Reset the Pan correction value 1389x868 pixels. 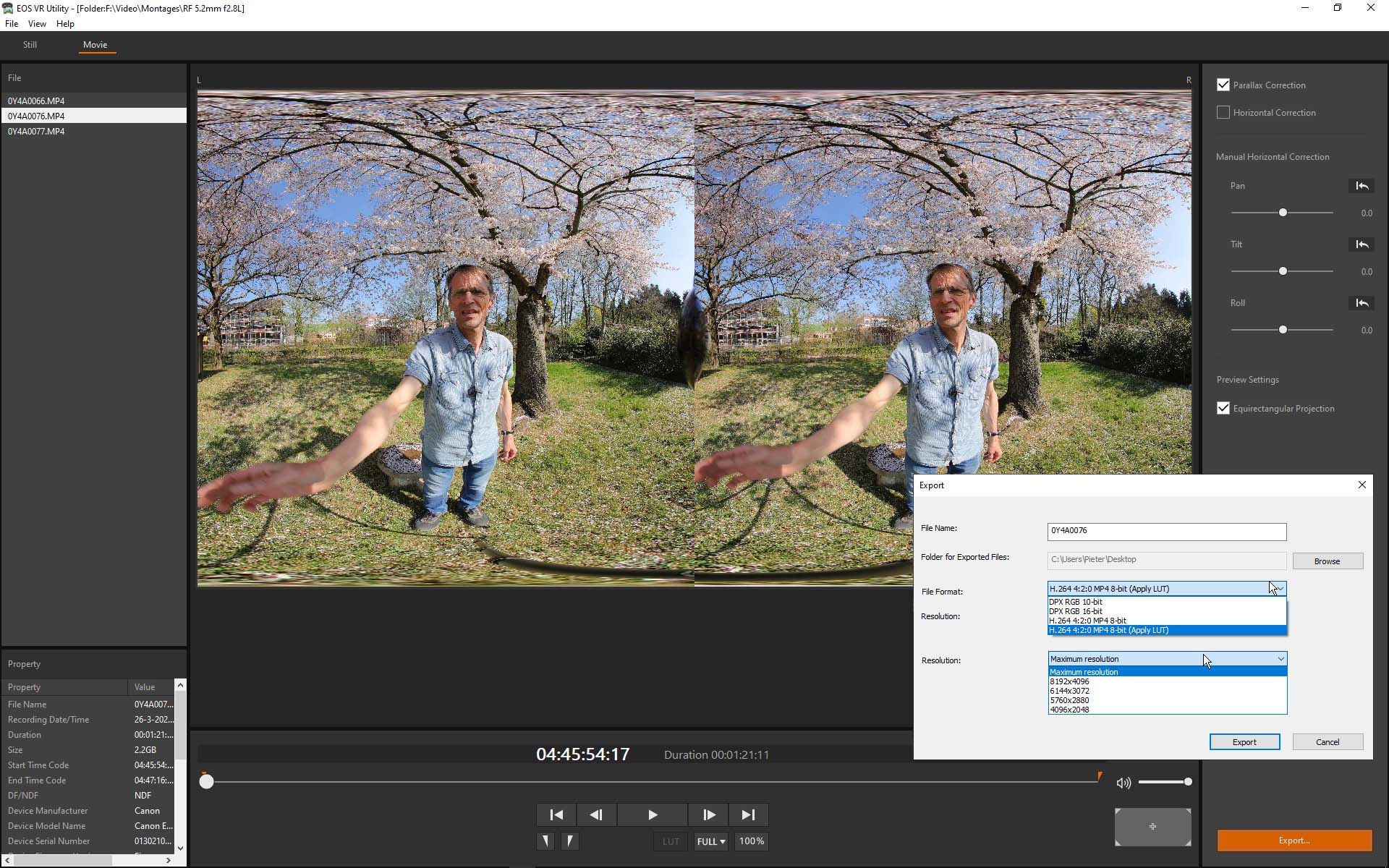pyautogui.click(x=1361, y=186)
